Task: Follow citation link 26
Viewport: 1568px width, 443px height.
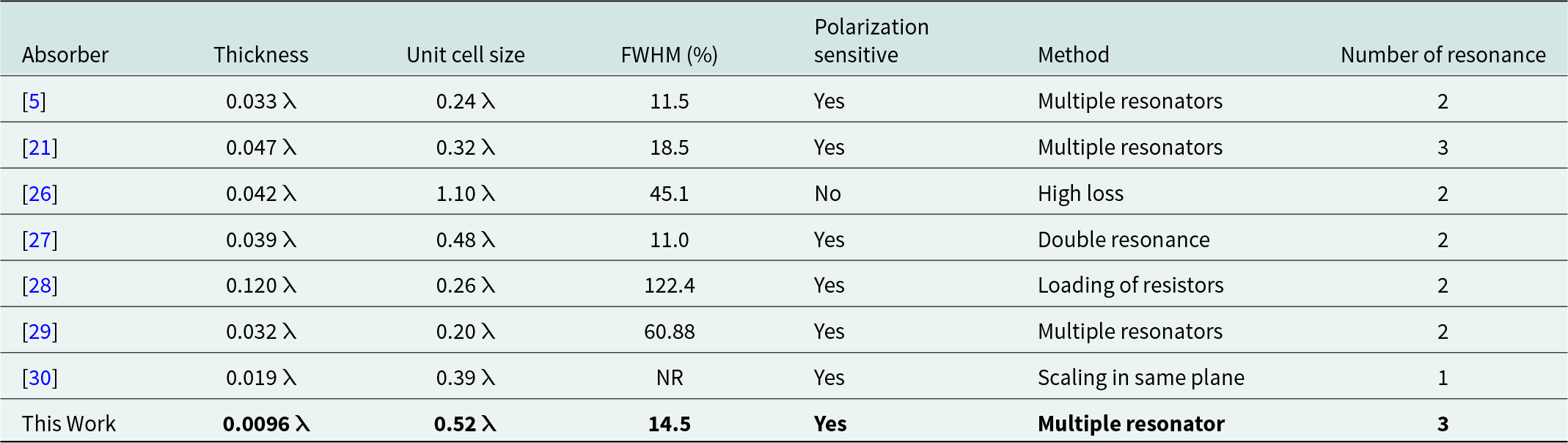Action: pyautogui.click(x=40, y=194)
